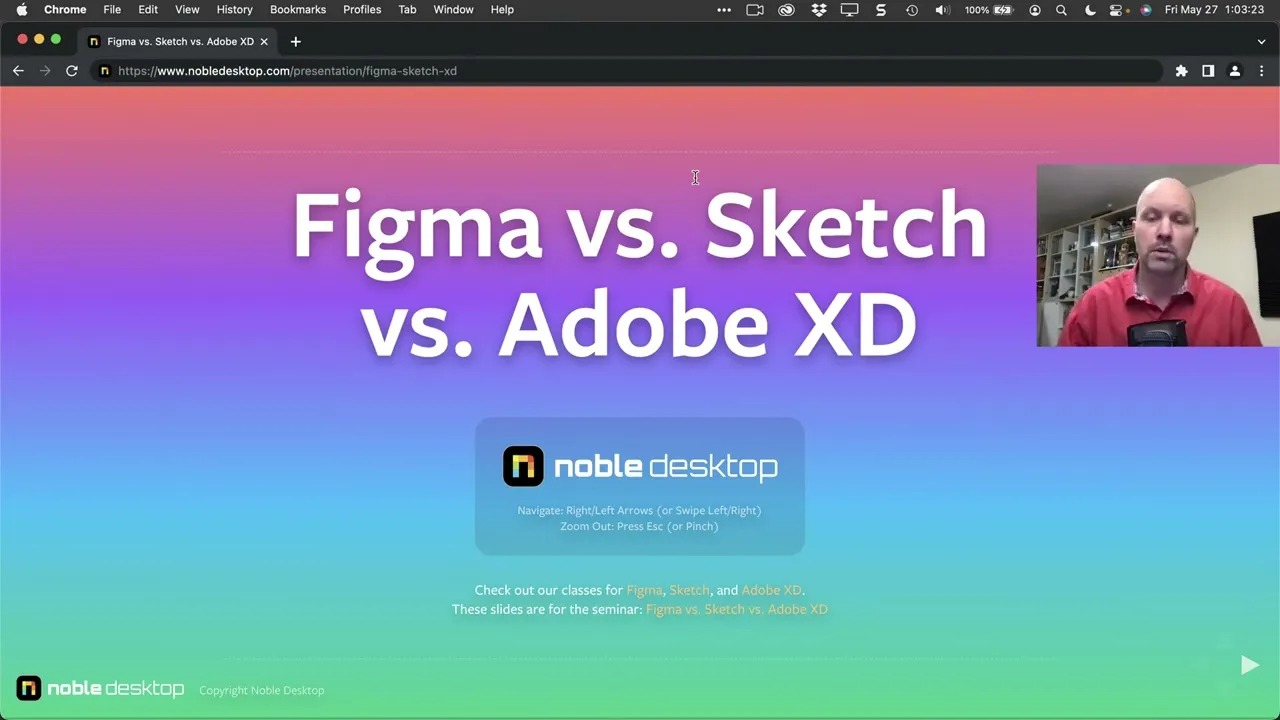Open the Profiles menu
The height and width of the screenshot is (720, 1280).
click(362, 10)
